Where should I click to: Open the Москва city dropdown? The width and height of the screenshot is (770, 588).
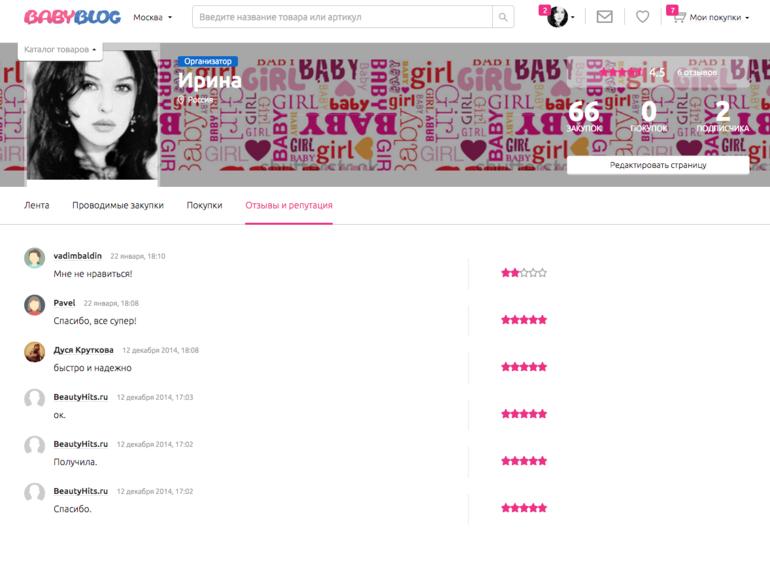(152, 17)
